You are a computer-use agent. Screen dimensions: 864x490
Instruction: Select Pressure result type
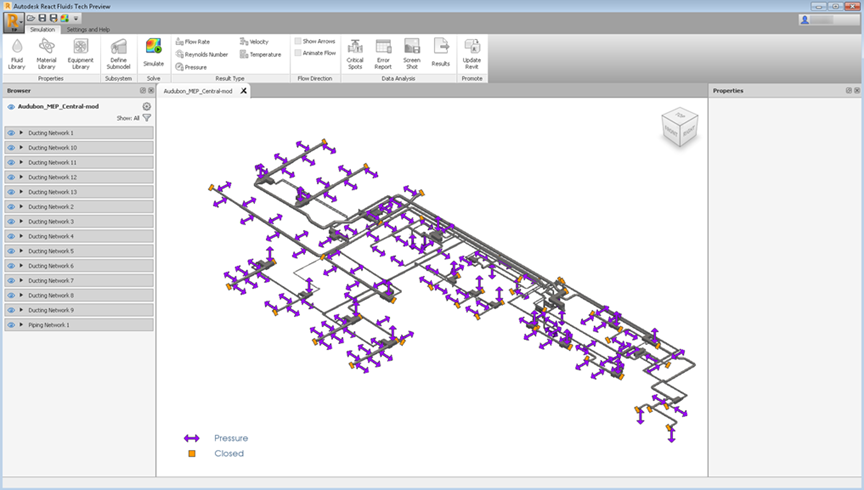point(191,67)
